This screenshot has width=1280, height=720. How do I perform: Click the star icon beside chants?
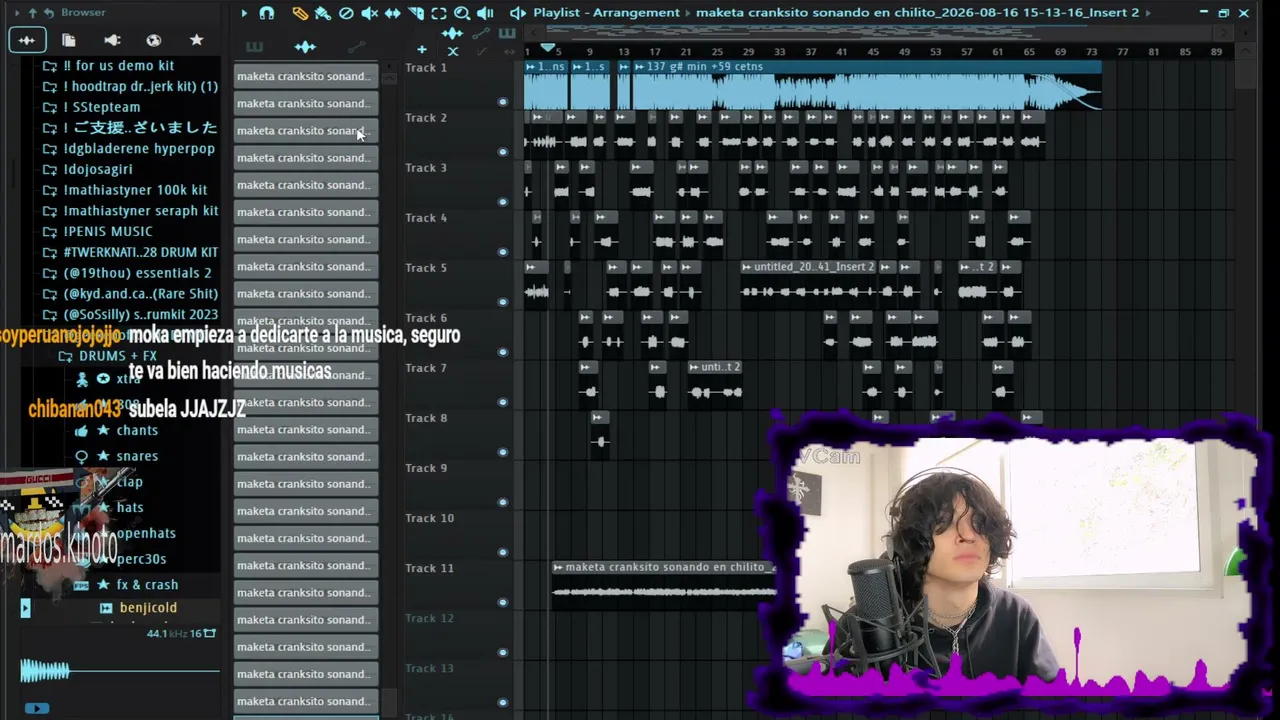tap(103, 430)
